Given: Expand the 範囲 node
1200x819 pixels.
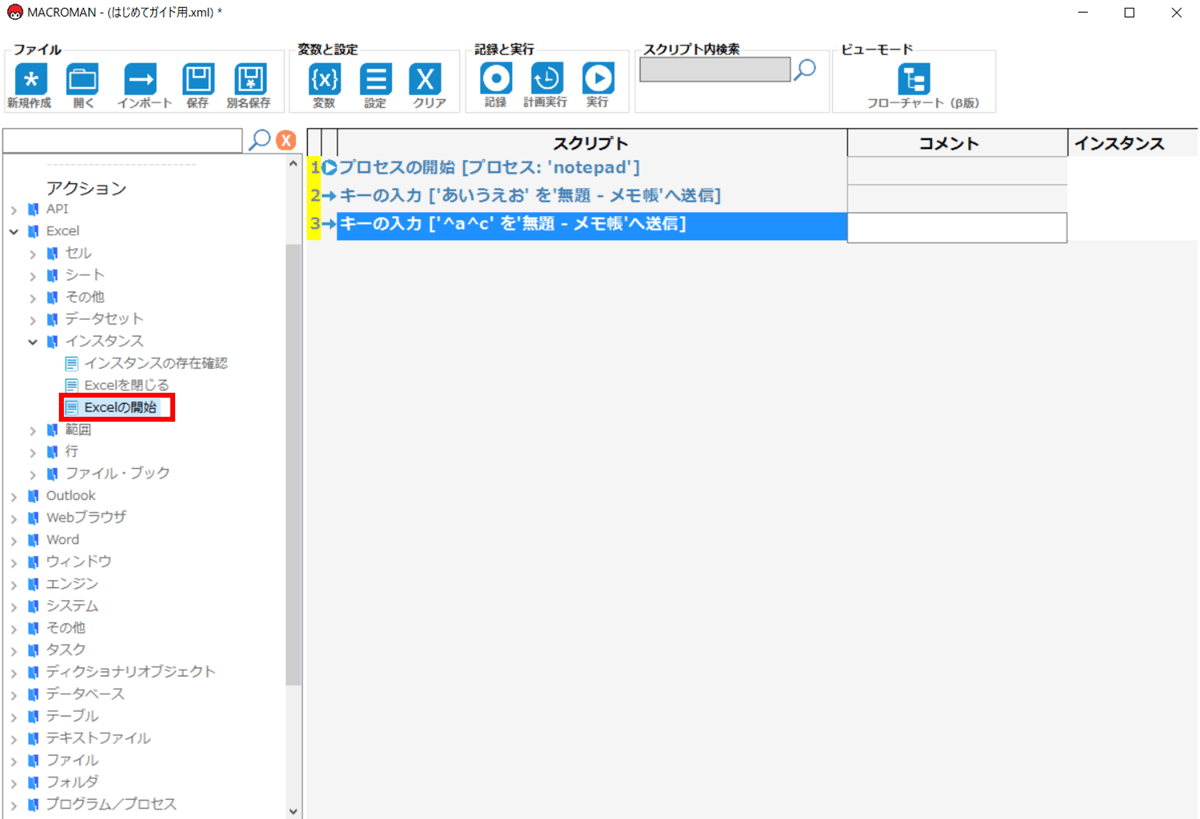Looking at the screenshot, I should point(33,431).
